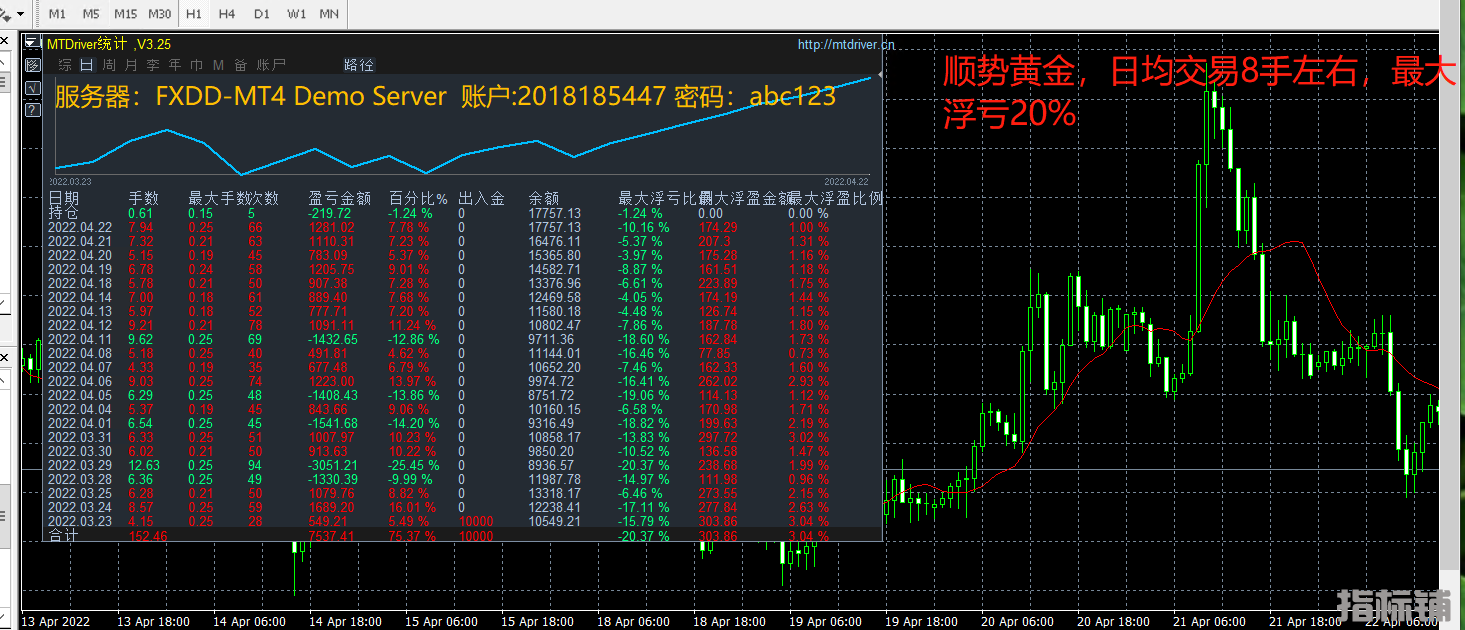The image size is (1465, 630).
Task: Select the M tab in MTDriver
Action: tap(218, 65)
